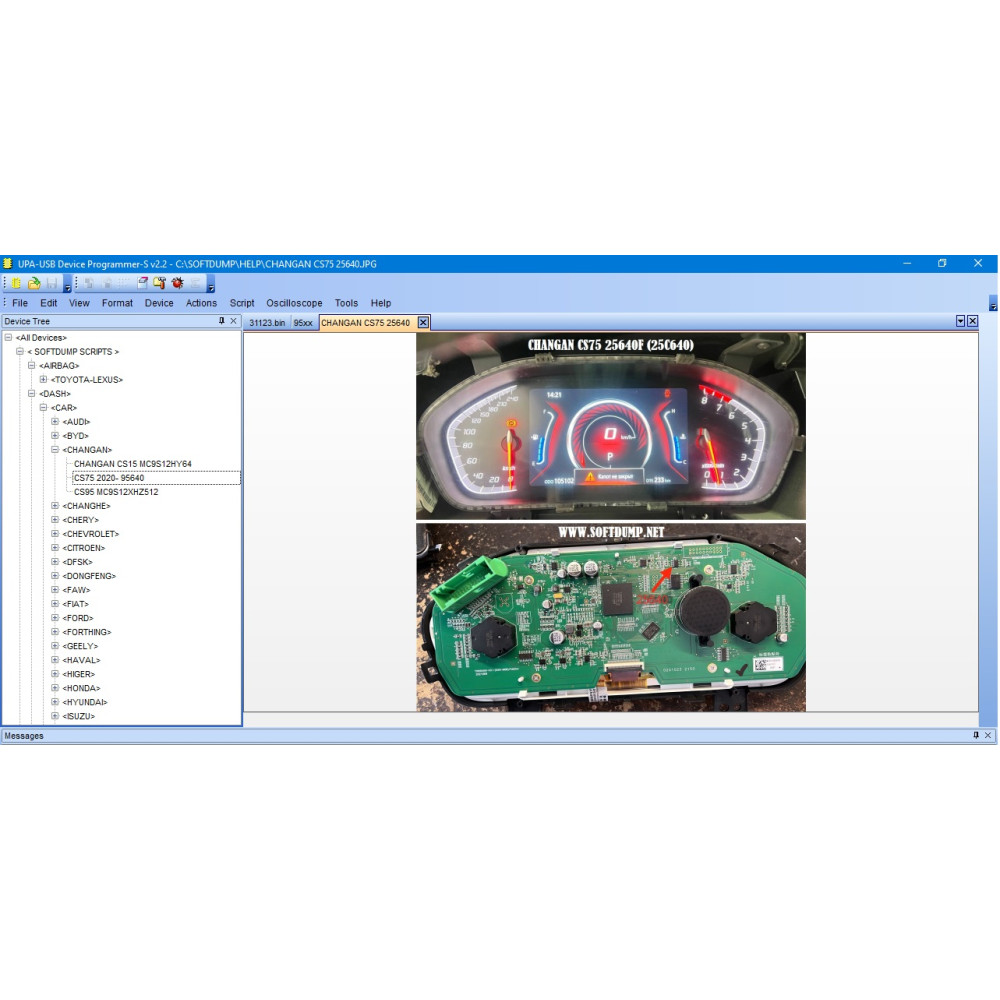The height and width of the screenshot is (1000, 1000).
Task: Select the FIAT tree label
Action: point(75,605)
